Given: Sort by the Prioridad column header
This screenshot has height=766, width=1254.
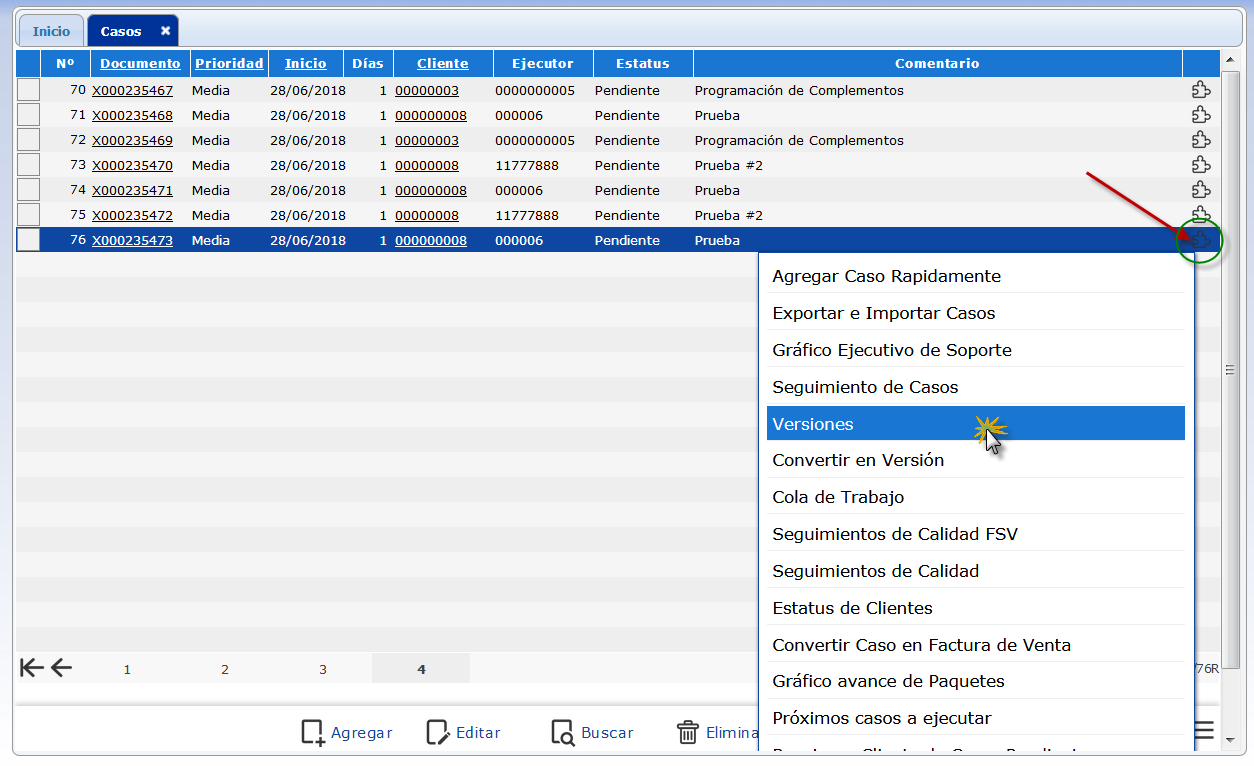Looking at the screenshot, I should pyautogui.click(x=229, y=63).
